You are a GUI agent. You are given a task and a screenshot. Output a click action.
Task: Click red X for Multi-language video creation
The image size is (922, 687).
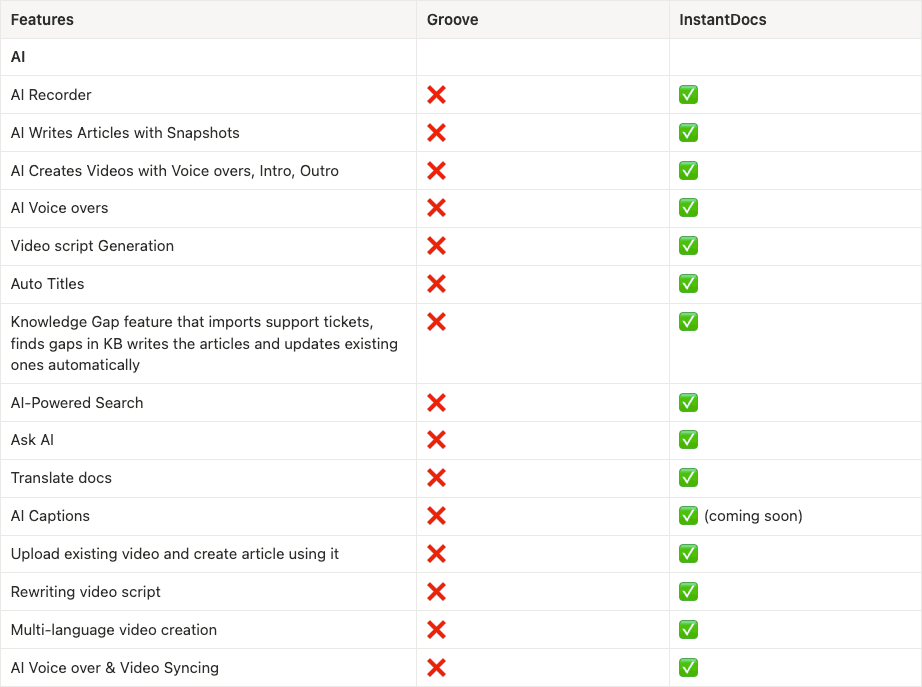tap(436, 630)
